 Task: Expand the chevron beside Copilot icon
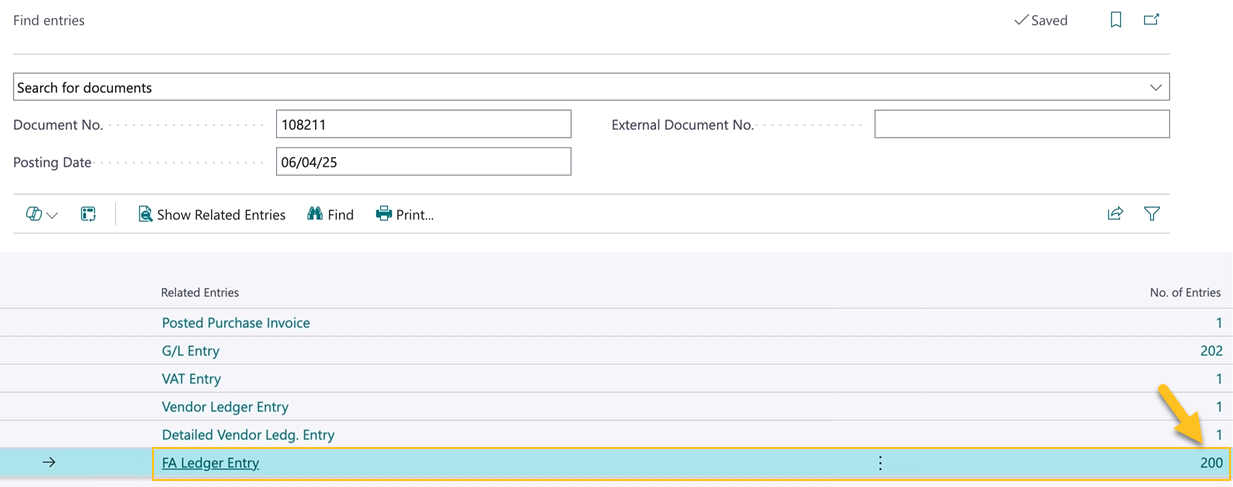(52, 215)
